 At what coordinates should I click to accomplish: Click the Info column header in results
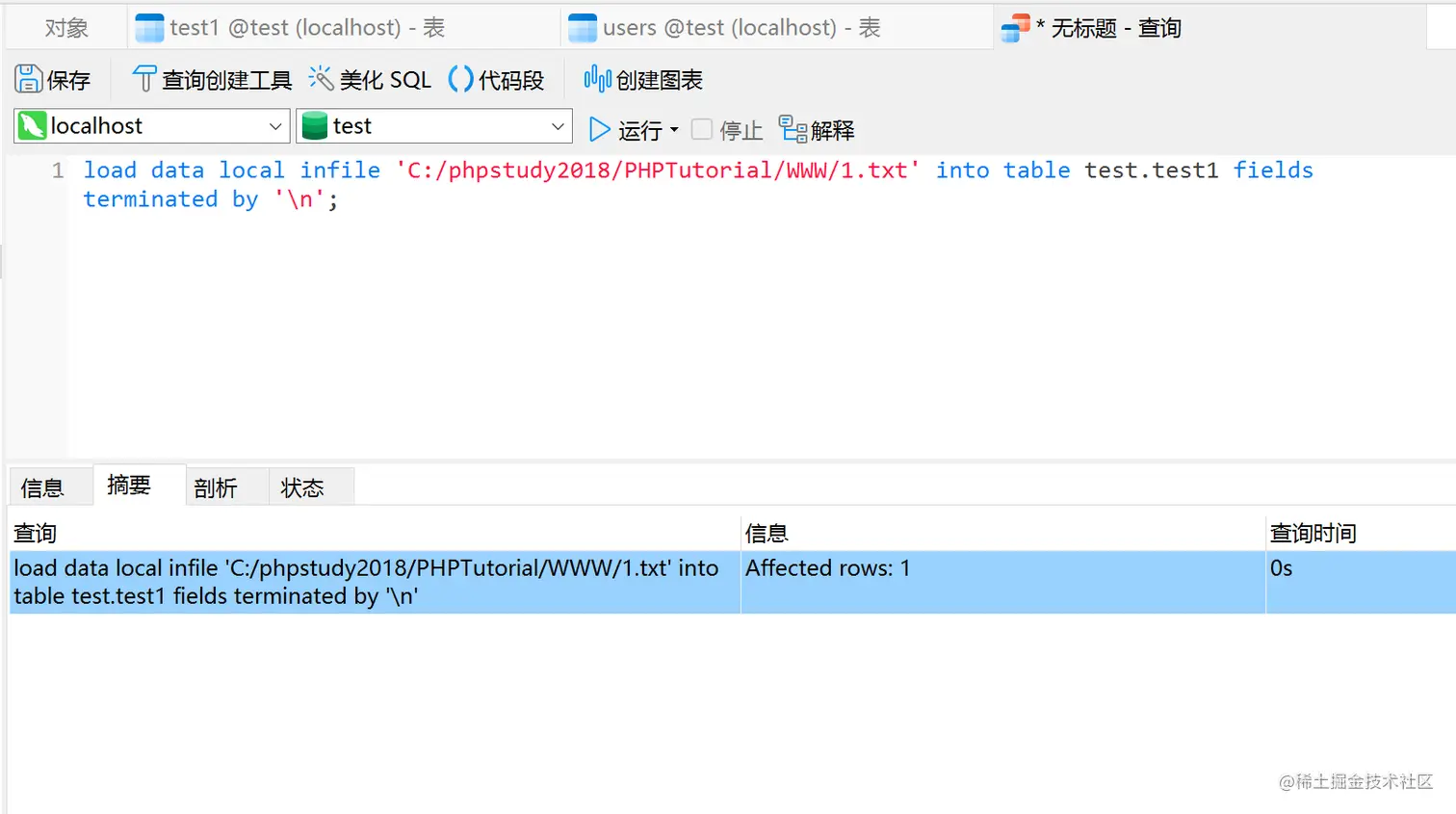tap(1002, 533)
